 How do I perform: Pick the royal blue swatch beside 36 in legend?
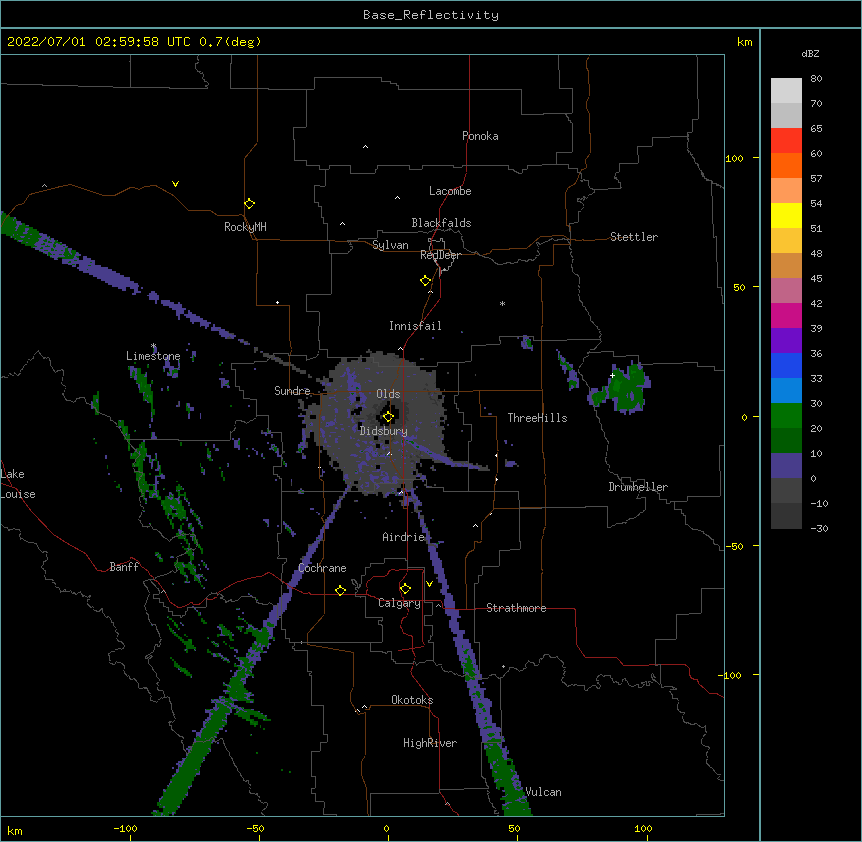(x=786, y=365)
